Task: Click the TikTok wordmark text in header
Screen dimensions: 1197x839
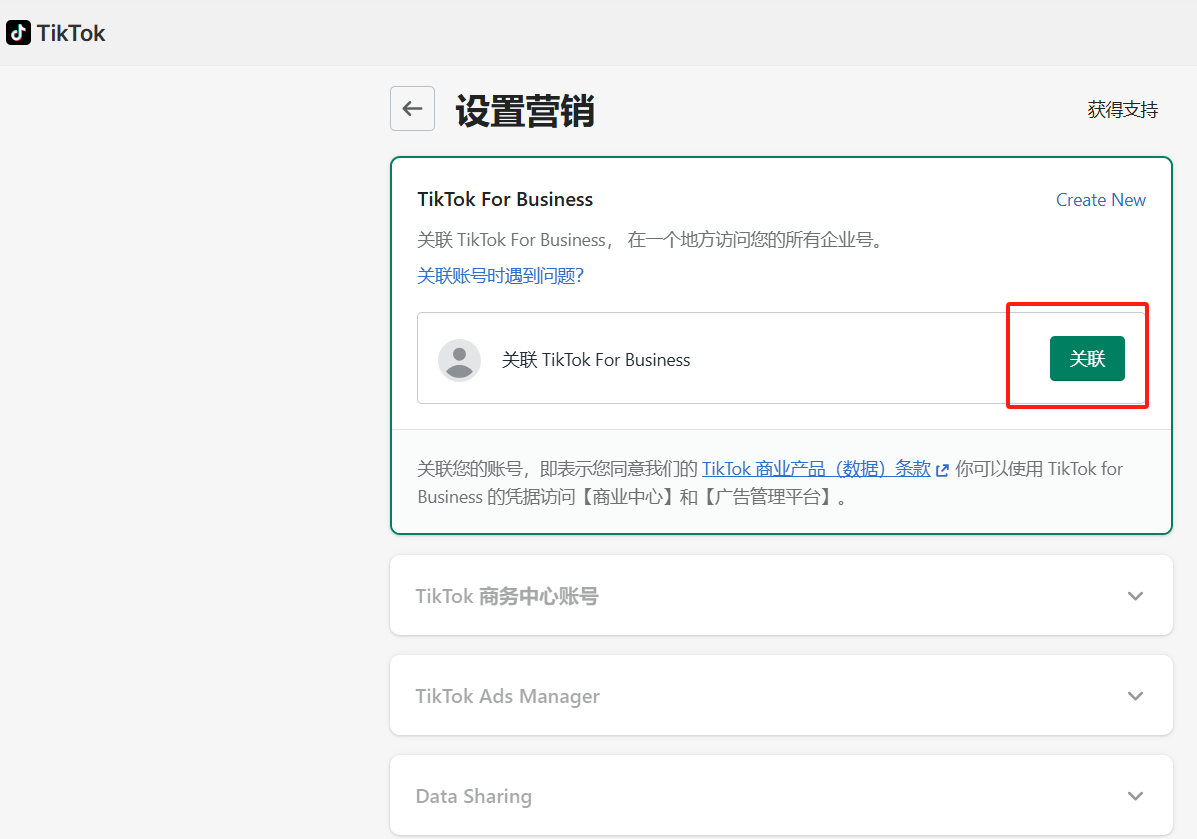Action: click(x=71, y=33)
